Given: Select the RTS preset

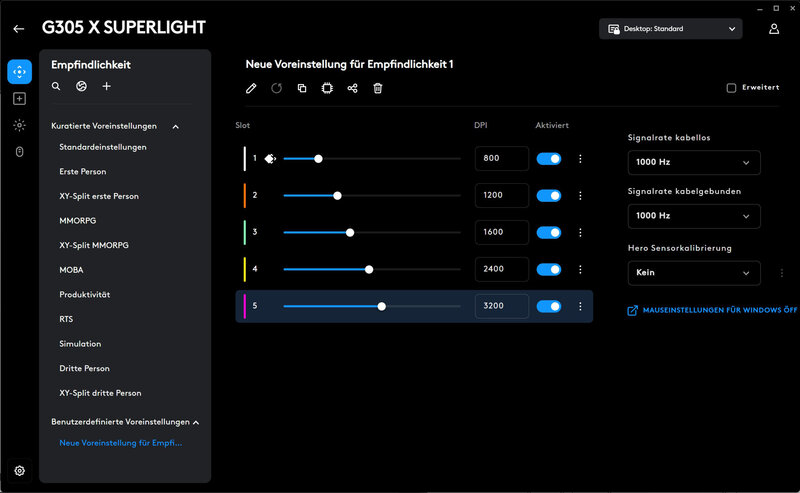Looking at the screenshot, I should 66,319.
